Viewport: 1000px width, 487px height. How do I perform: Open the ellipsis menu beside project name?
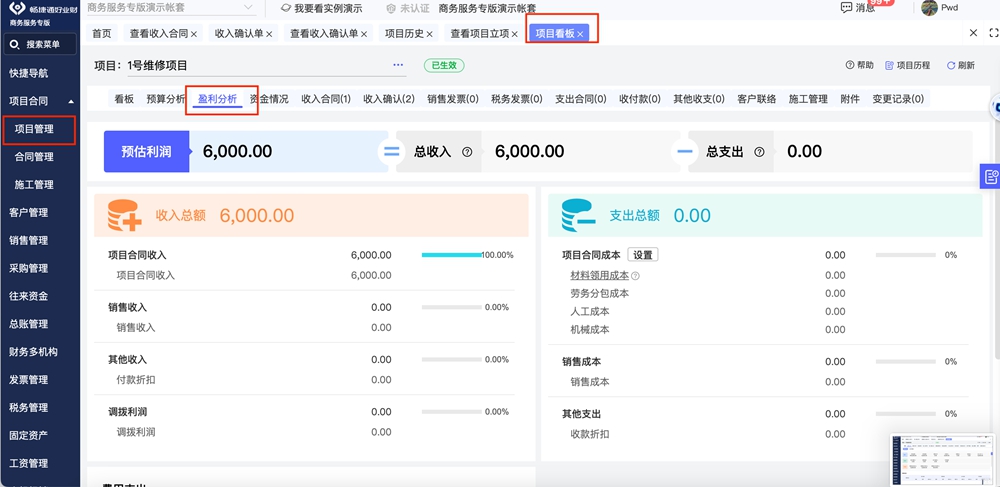coord(398,65)
